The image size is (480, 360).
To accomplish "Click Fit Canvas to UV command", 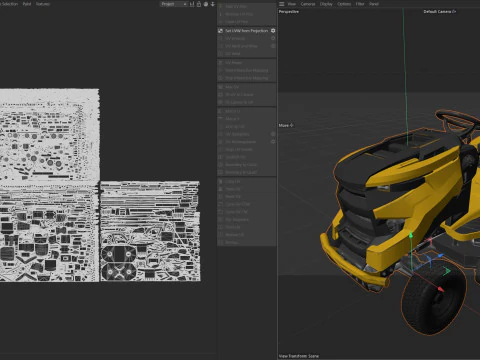I will pyautogui.click(x=239, y=102).
